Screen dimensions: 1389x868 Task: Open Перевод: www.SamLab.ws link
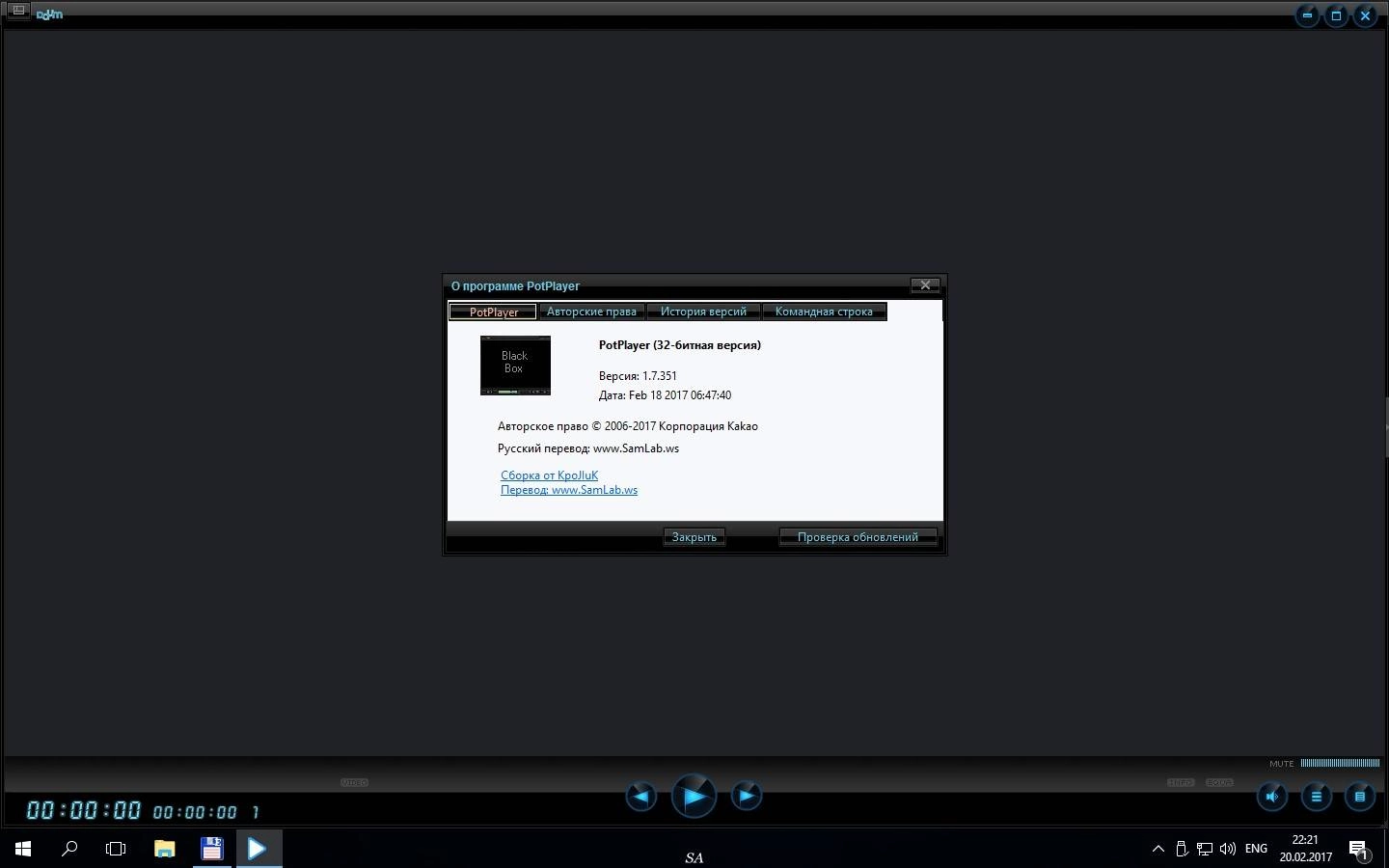[569, 490]
